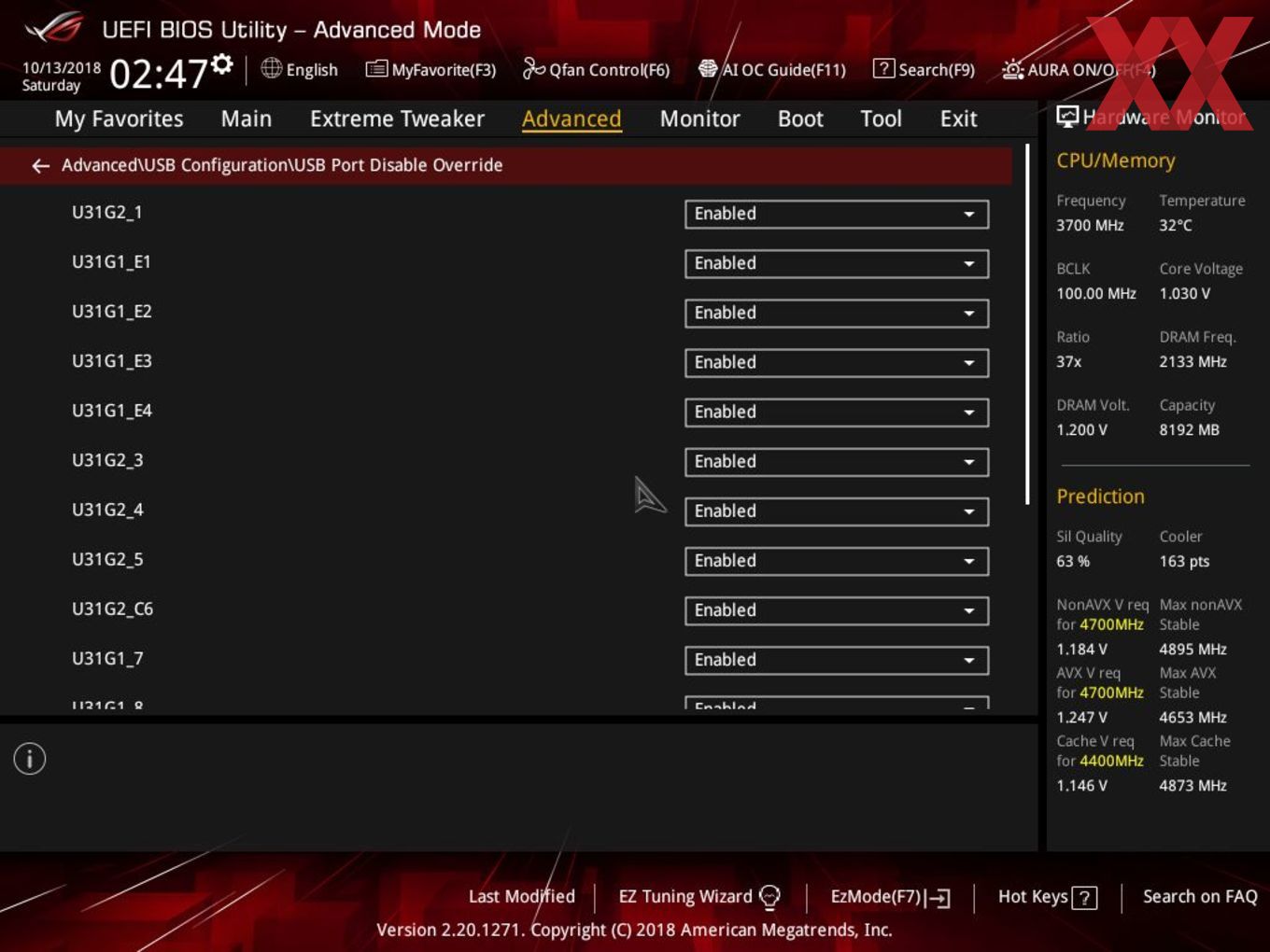Click the U31G2_3 row label

[x=107, y=460]
